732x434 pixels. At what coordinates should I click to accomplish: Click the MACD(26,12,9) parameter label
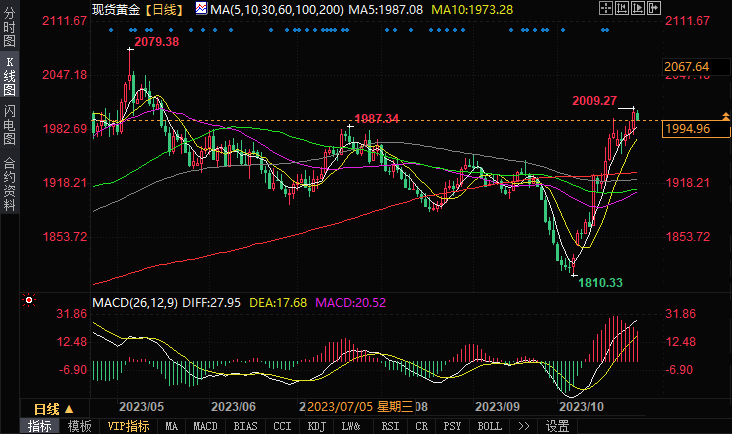click(135, 302)
